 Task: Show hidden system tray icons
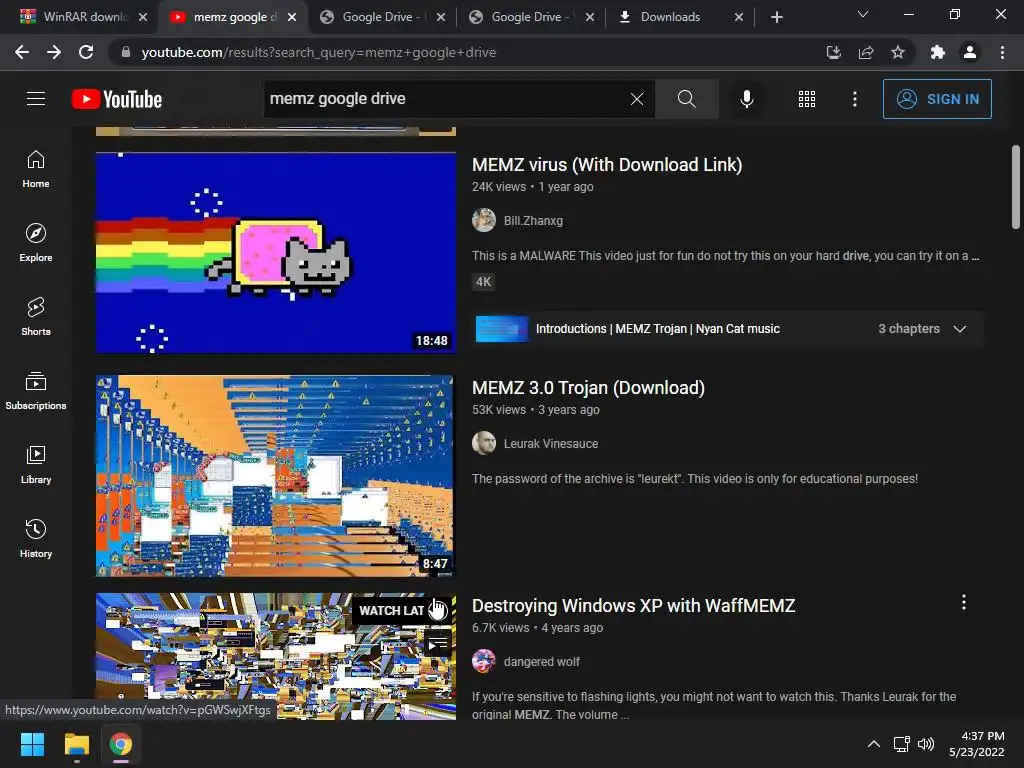873,744
